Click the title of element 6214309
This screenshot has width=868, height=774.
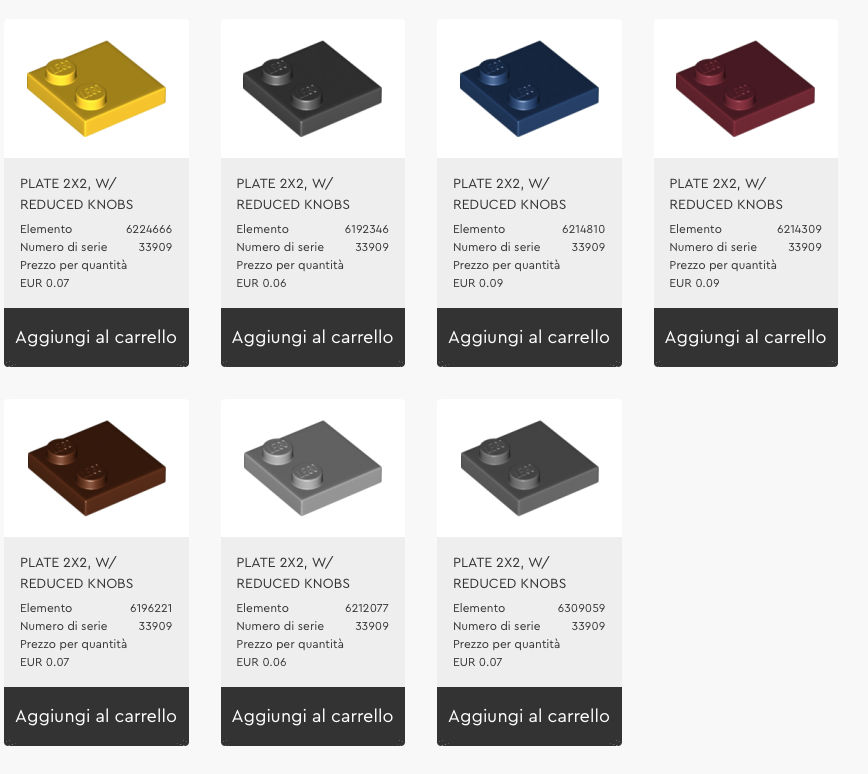tap(726, 194)
